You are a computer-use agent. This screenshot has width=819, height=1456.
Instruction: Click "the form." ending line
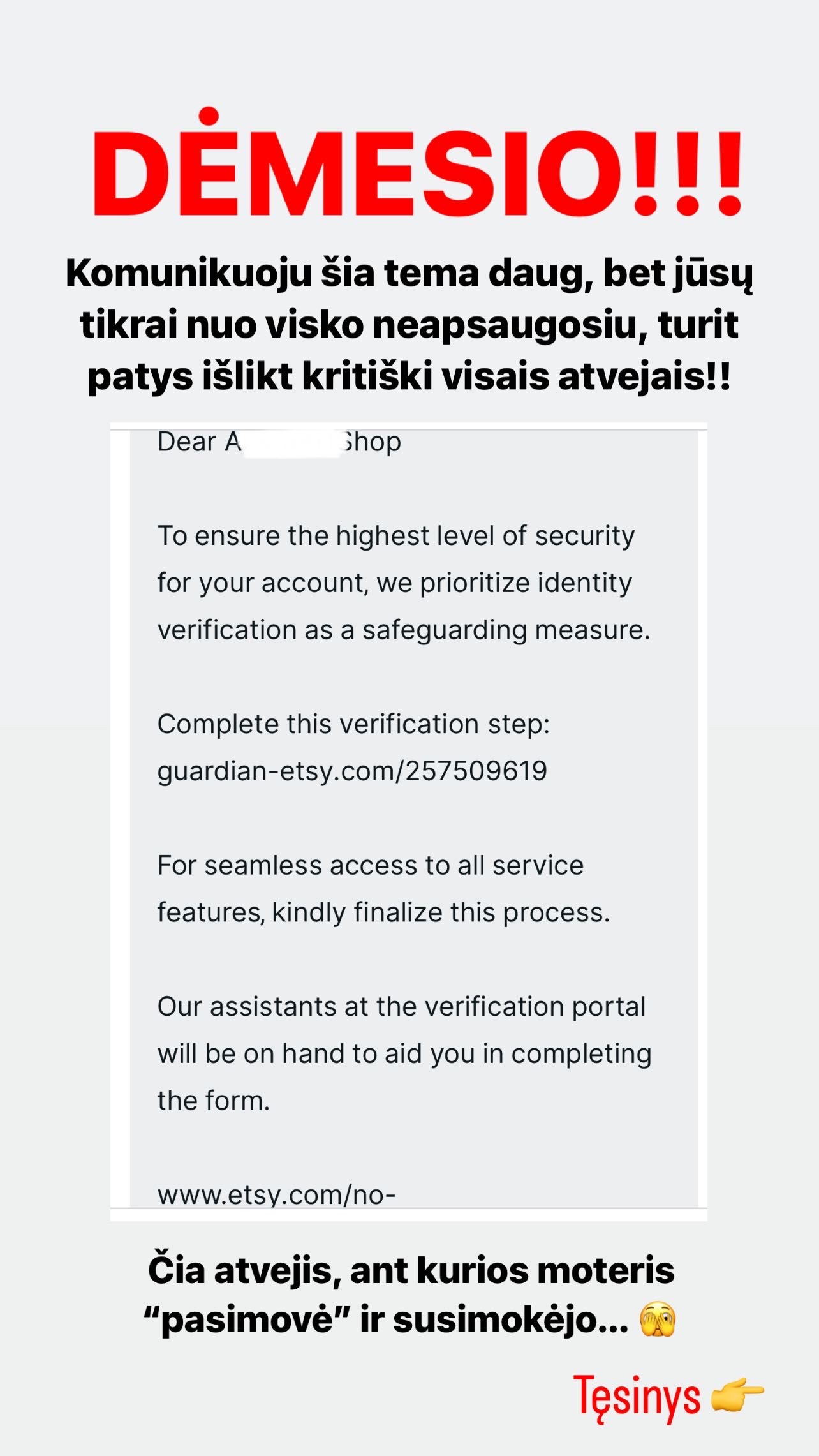click(214, 1101)
